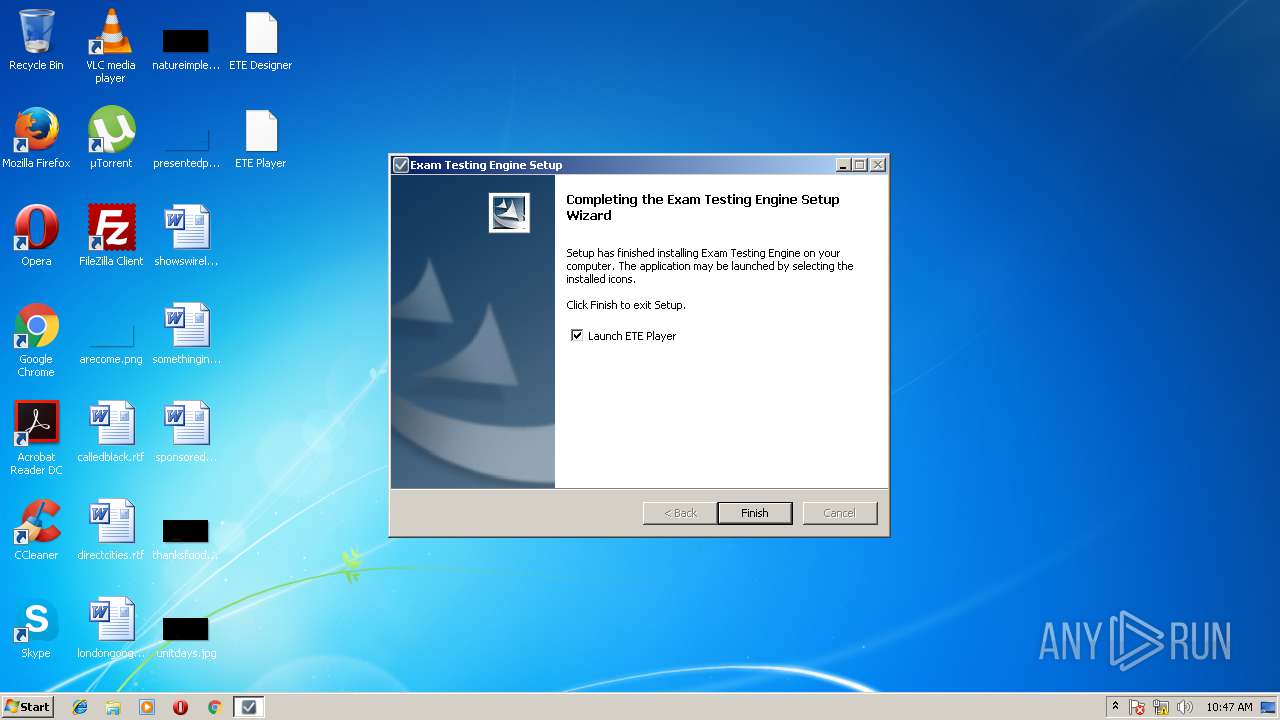Open Skype desktop shortcut
The height and width of the screenshot is (720, 1280).
[36, 628]
